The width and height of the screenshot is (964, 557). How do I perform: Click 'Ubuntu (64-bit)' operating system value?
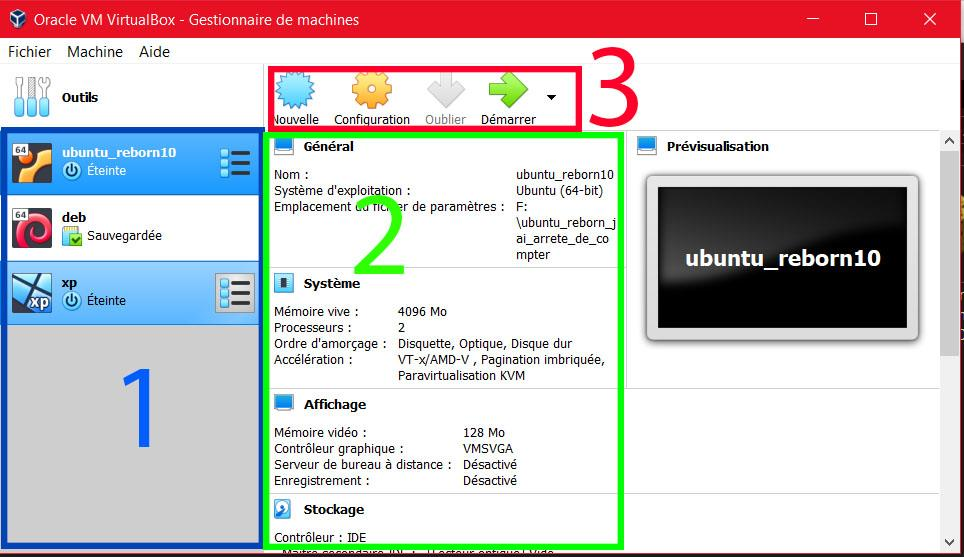(x=559, y=191)
